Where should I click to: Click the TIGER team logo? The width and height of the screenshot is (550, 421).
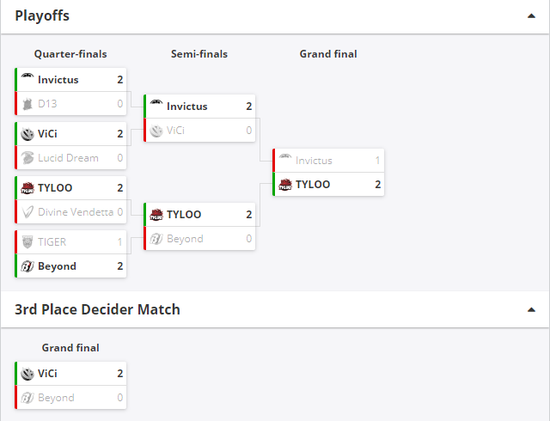tap(27, 242)
